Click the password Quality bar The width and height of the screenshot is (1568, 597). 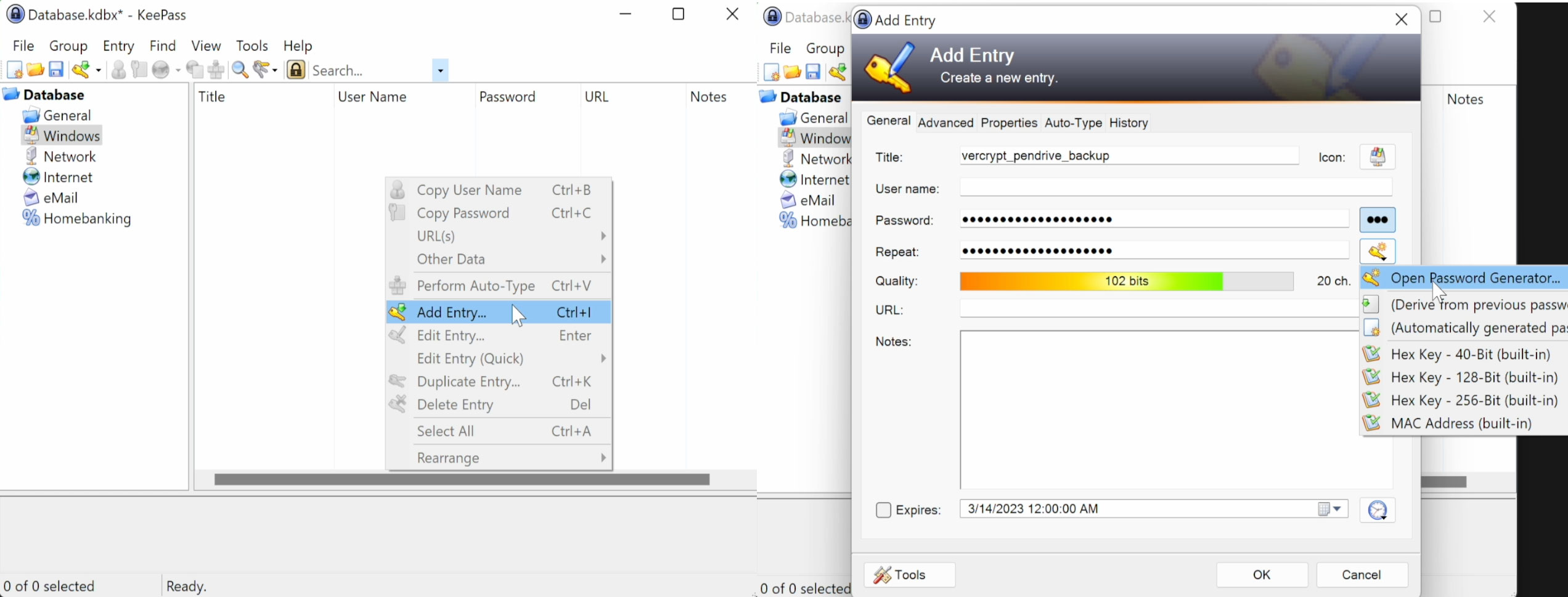pyautogui.click(x=1127, y=281)
